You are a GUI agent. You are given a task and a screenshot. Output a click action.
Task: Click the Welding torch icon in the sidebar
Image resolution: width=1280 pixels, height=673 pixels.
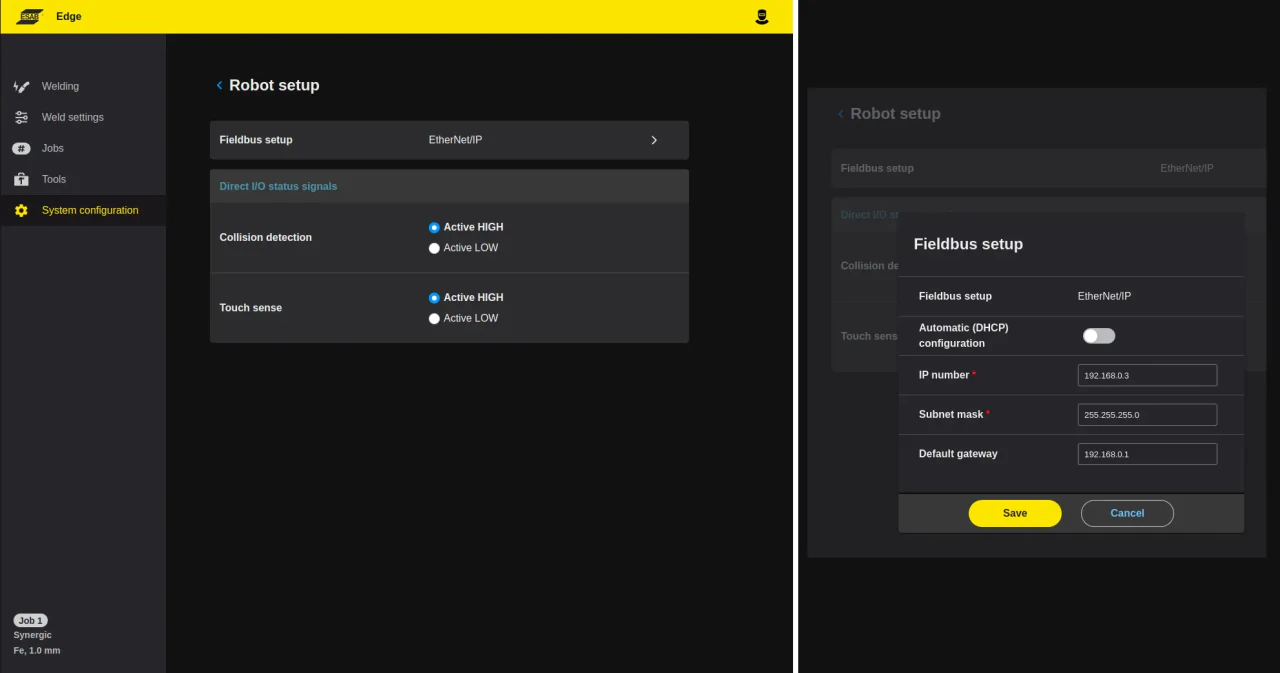point(21,87)
